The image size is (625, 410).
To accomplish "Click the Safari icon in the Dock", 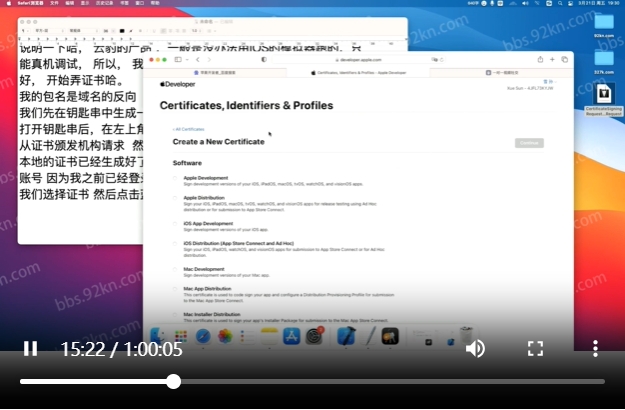I will (203, 336).
